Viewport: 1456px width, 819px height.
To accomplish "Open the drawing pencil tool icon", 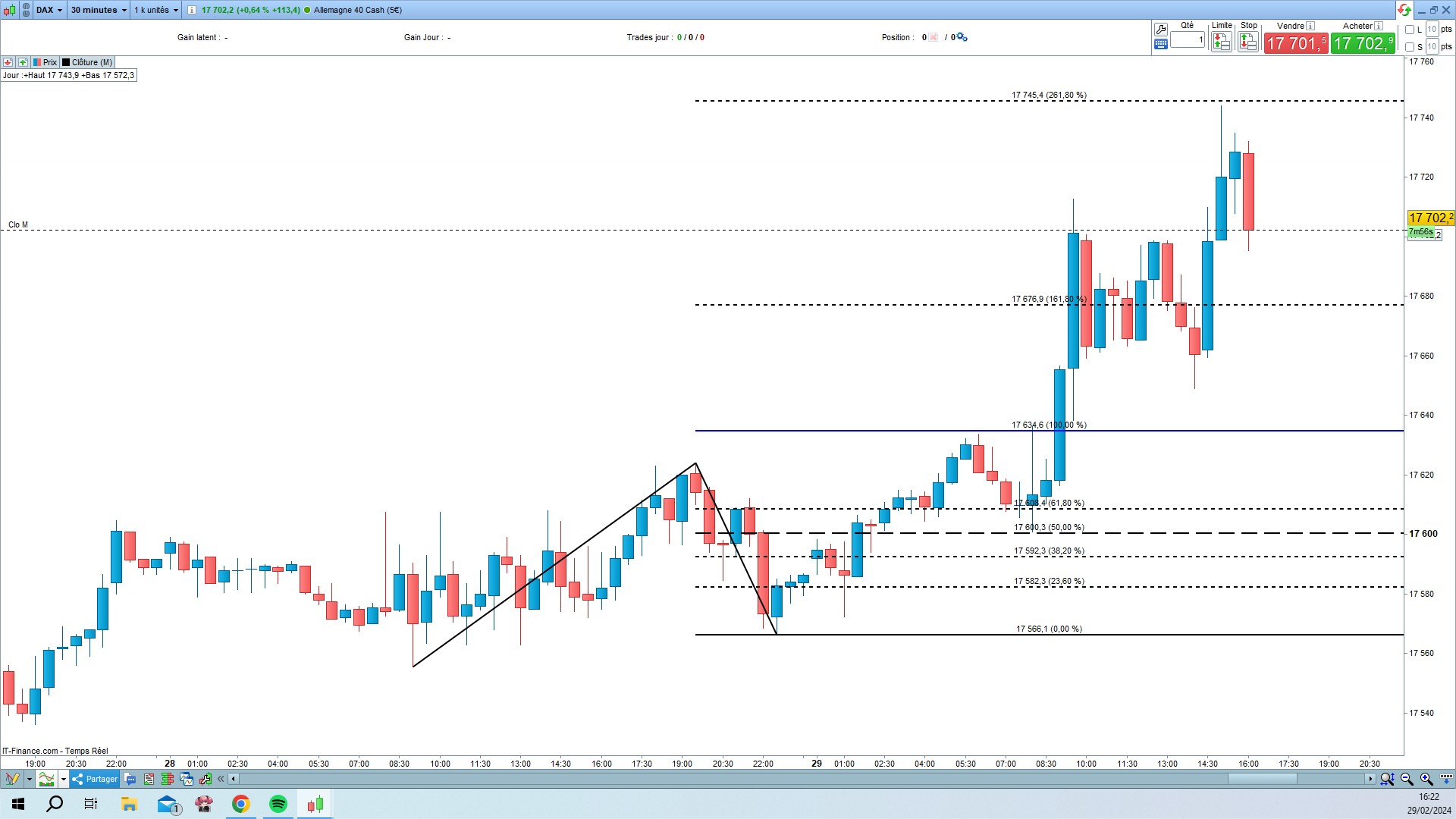I will pos(12,779).
